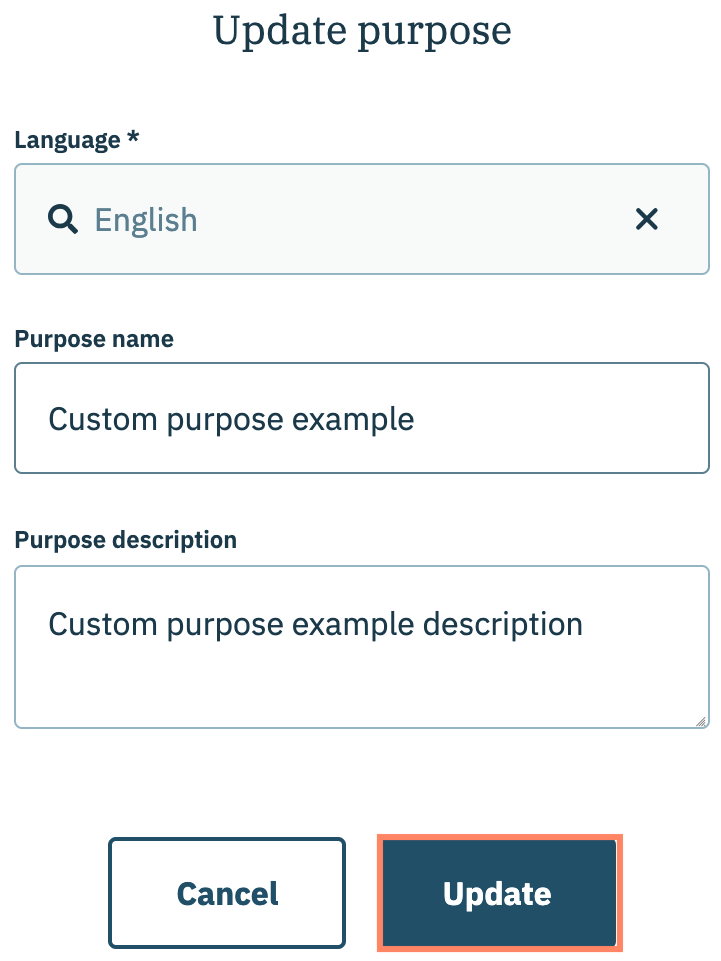The height and width of the screenshot is (961, 721).
Task: Click the magnifier search icon in Language field
Action: (63, 220)
